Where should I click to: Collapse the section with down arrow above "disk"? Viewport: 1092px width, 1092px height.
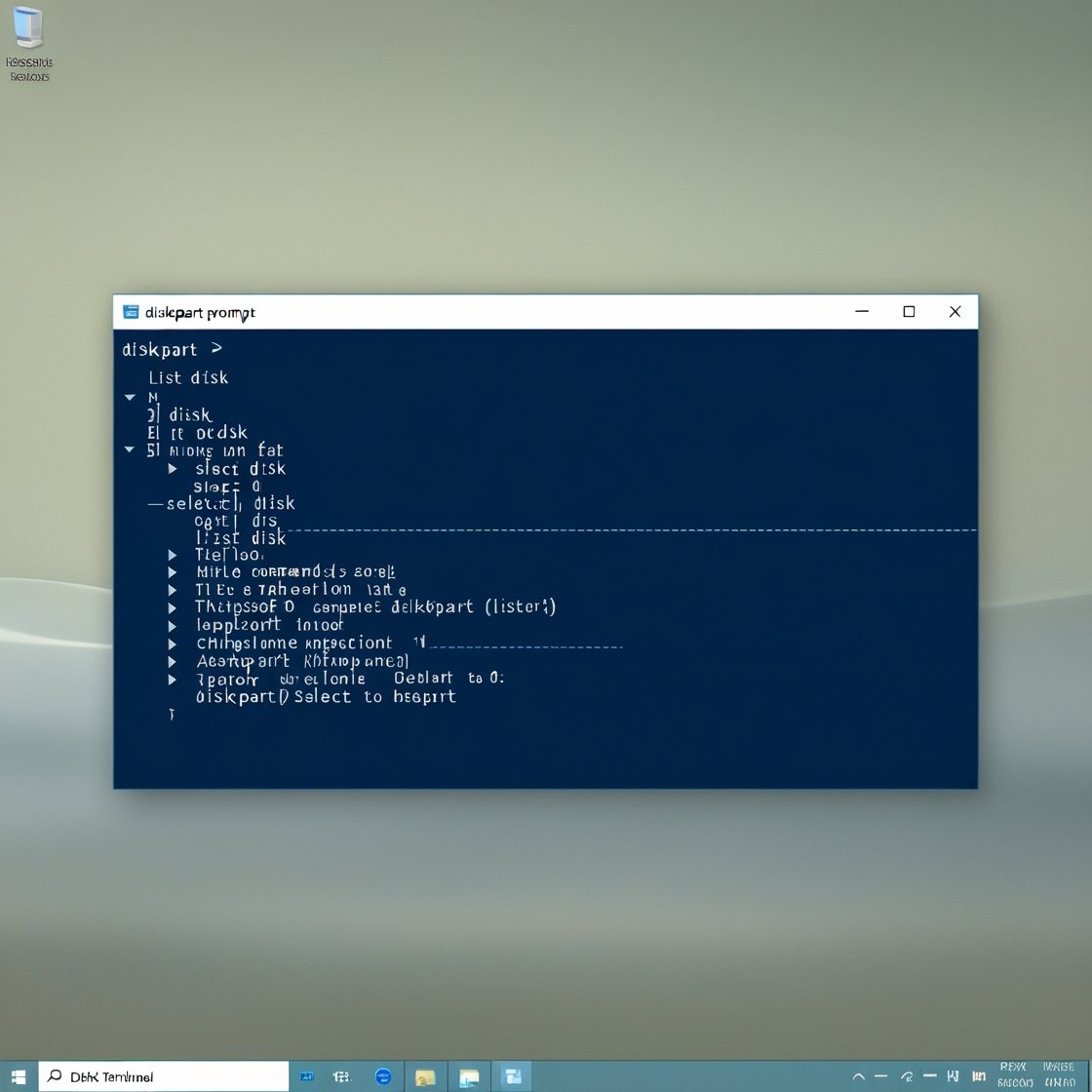pyautogui.click(x=129, y=397)
